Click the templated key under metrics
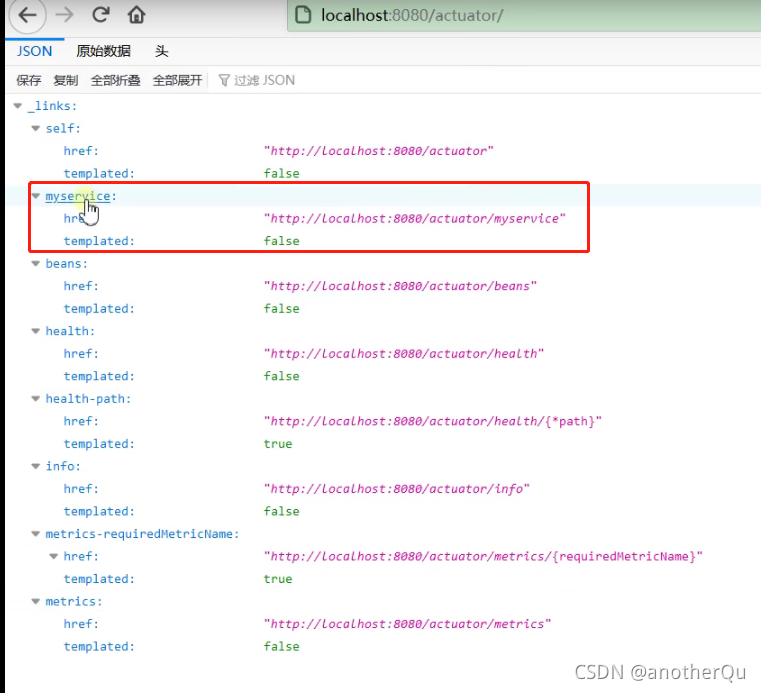 99,646
